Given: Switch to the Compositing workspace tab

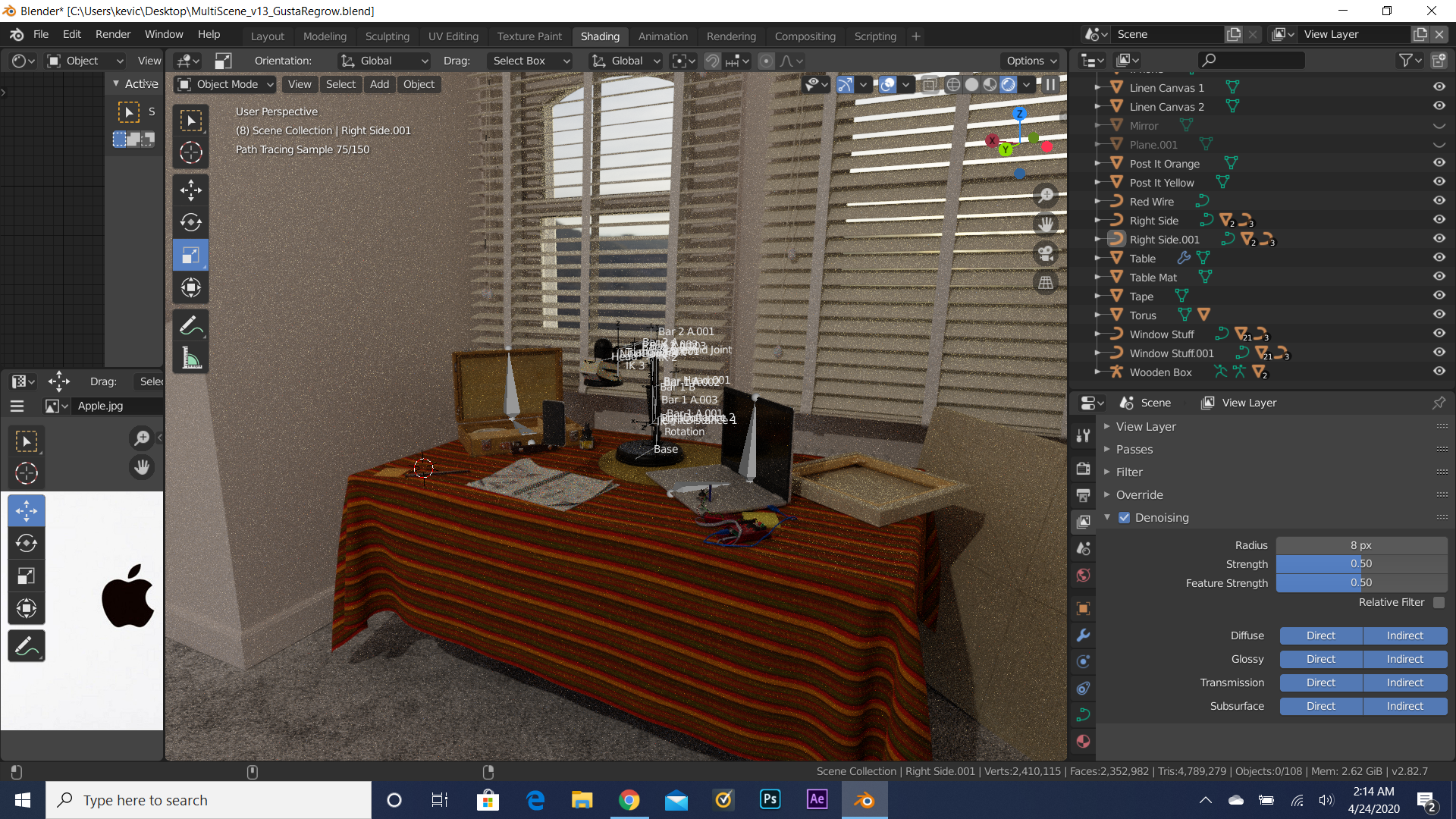Looking at the screenshot, I should point(805,36).
